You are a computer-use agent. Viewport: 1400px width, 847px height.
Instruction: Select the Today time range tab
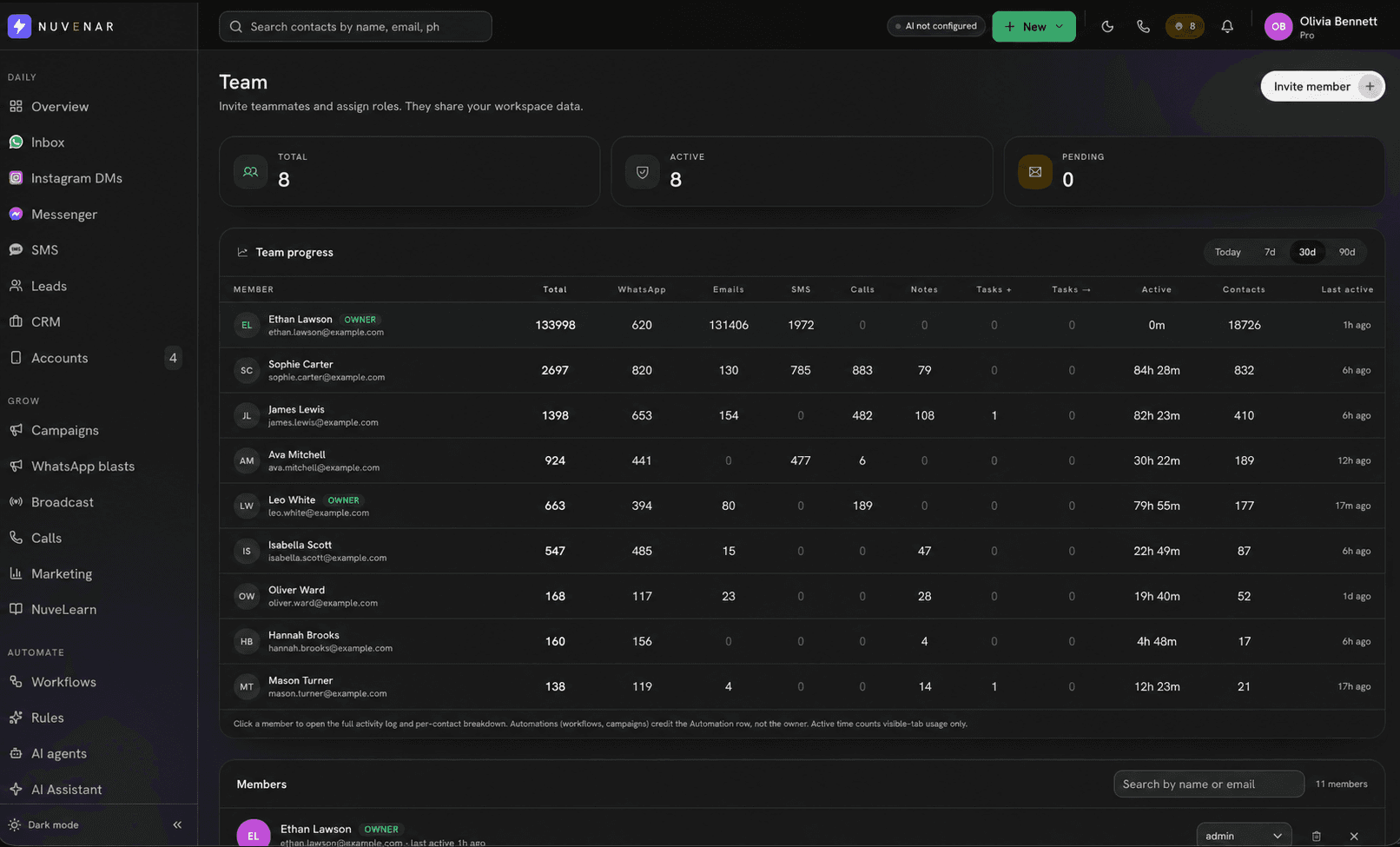(x=1227, y=252)
